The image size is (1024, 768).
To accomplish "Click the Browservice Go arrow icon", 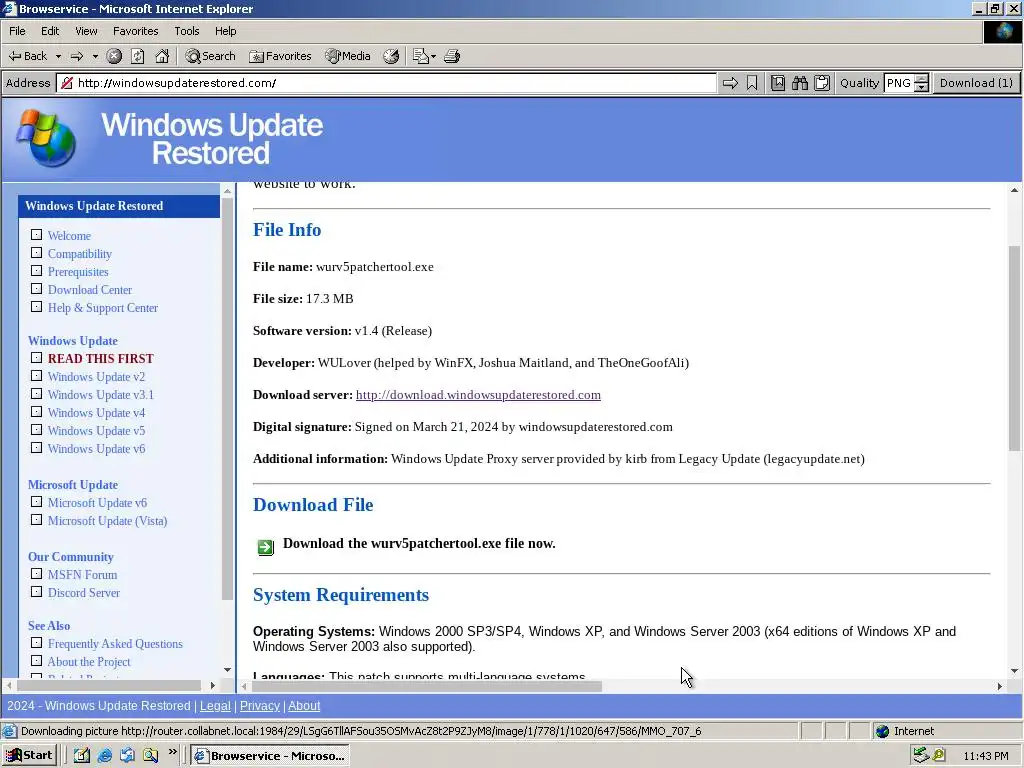I will coord(730,83).
